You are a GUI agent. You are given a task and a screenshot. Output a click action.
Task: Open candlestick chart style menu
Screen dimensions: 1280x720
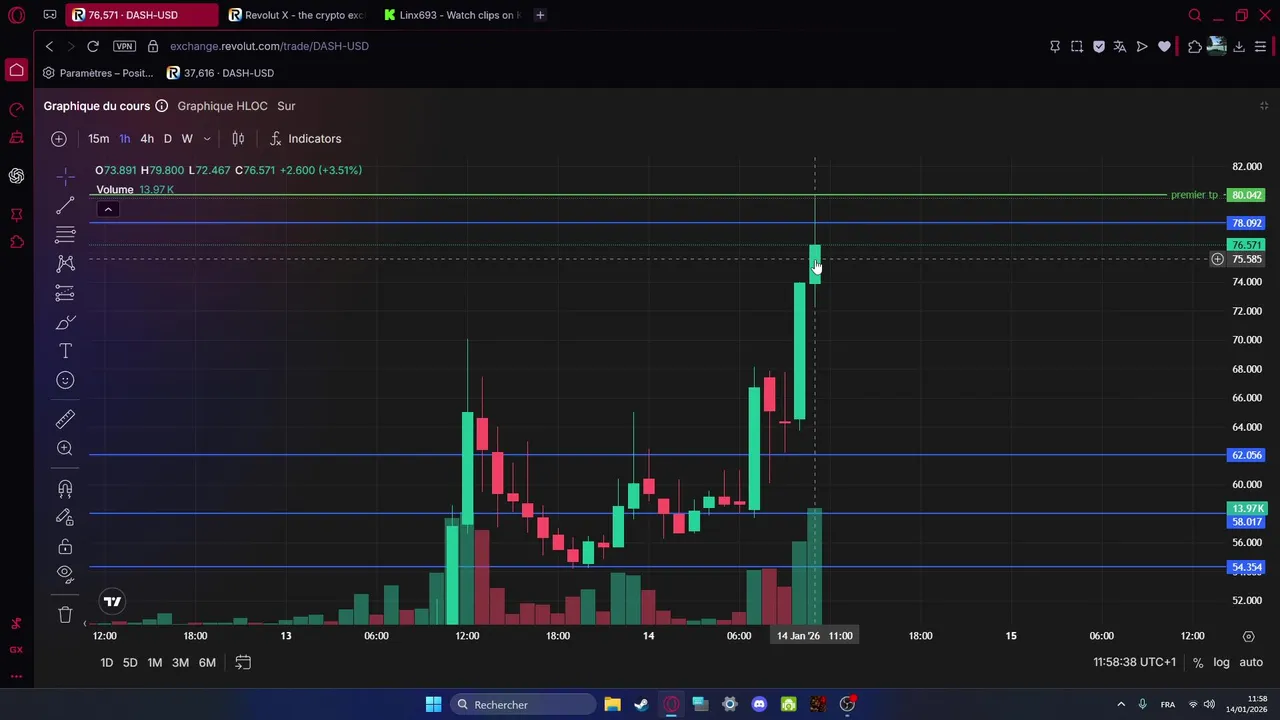pos(238,139)
